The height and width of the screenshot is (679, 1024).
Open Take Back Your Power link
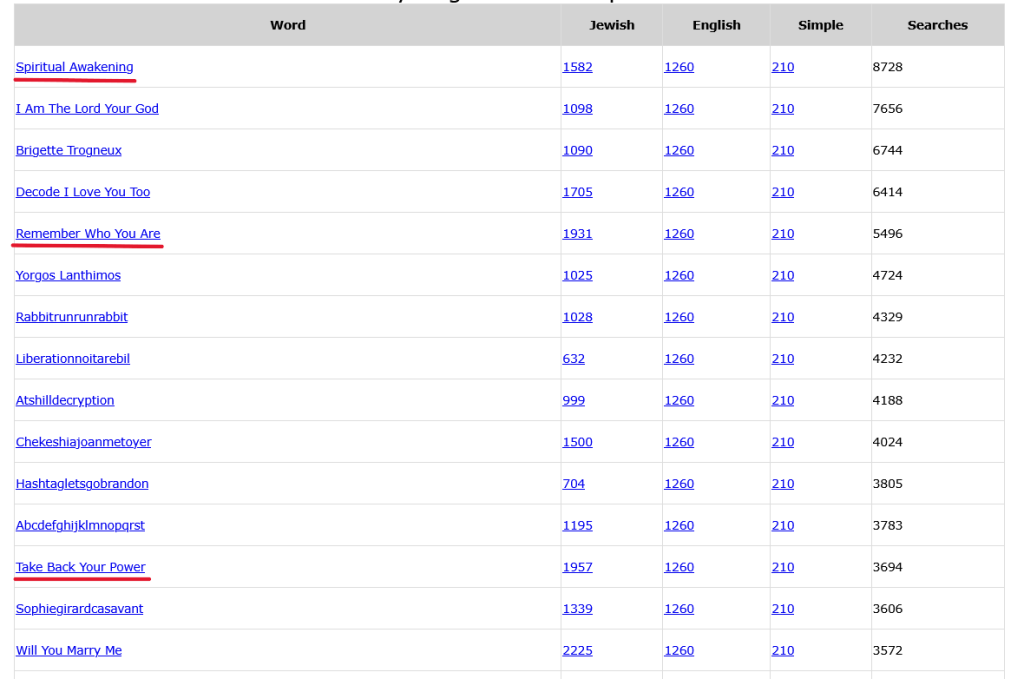click(x=80, y=567)
